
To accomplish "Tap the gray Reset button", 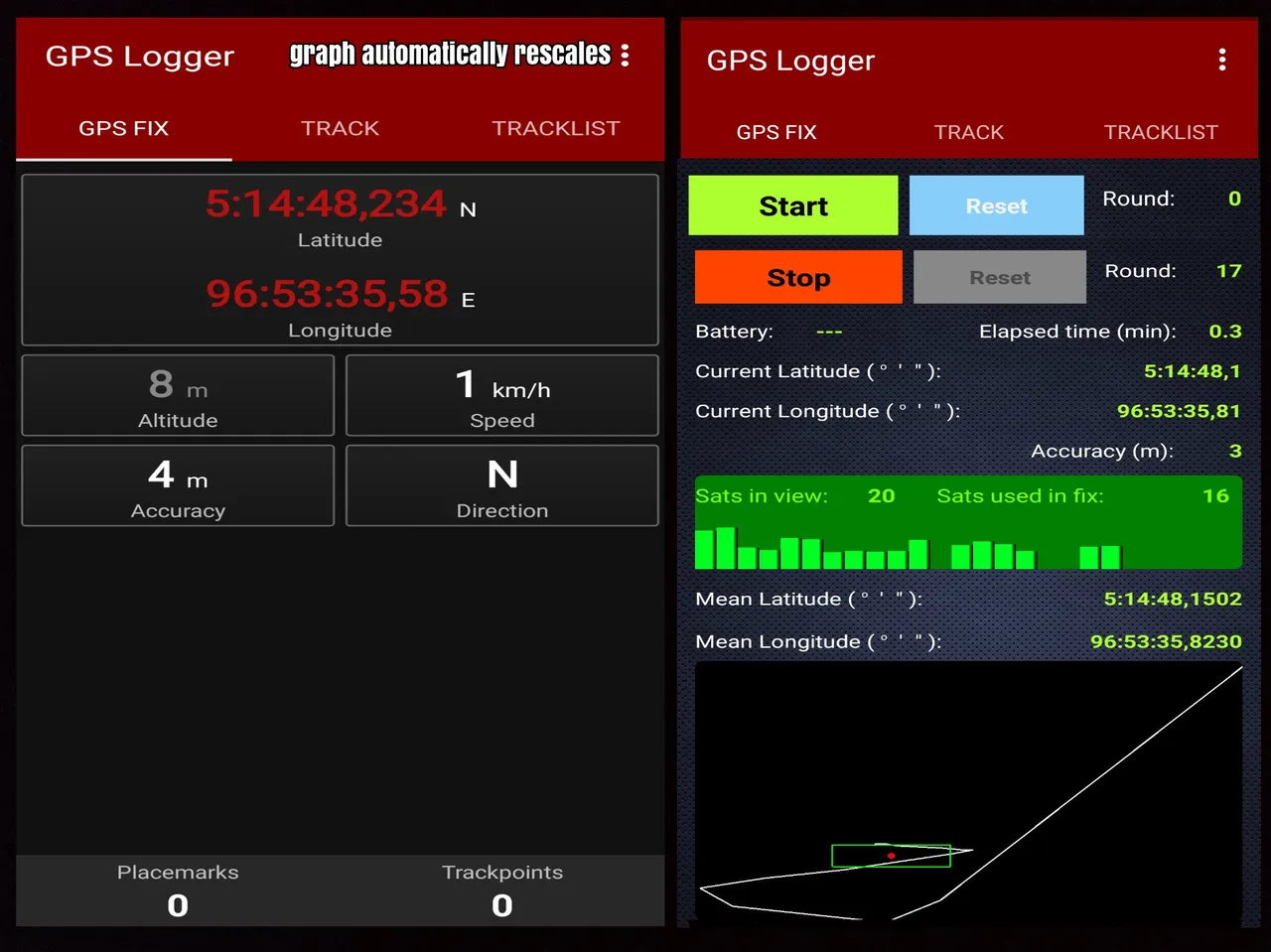I will pyautogui.click(x=1000, y=277).
